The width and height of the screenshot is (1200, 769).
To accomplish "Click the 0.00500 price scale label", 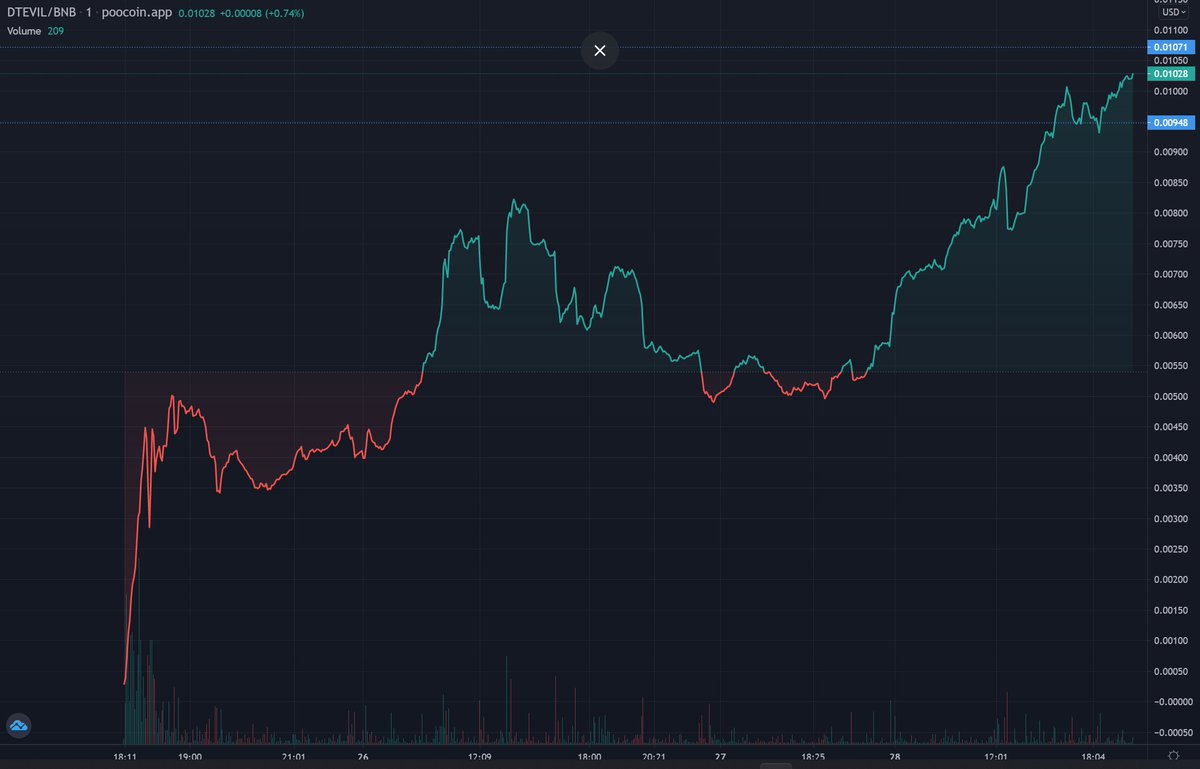I will pos(1170,397).
